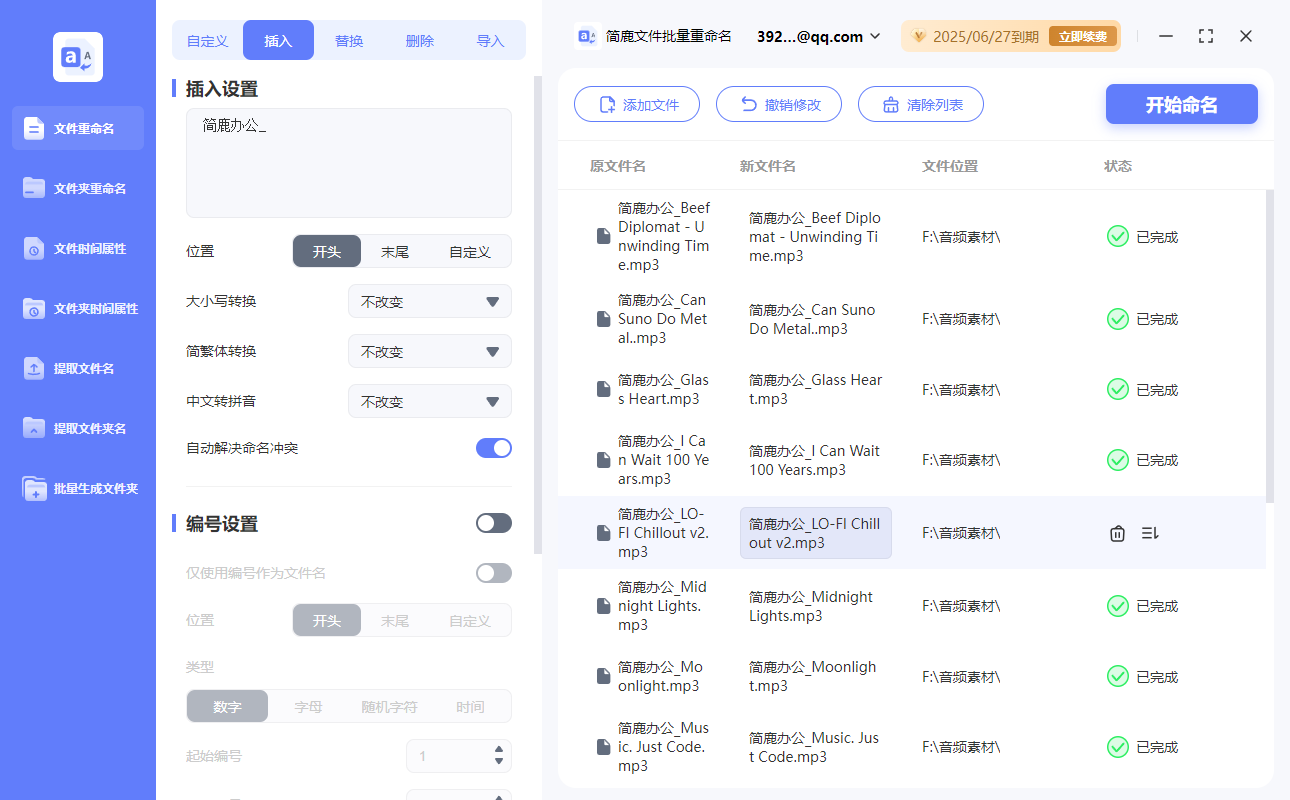Screen dimensions: 1290x800
Task: Open the 文件夹重命名 tool in the sidebar
Action: tap(77, 188)
